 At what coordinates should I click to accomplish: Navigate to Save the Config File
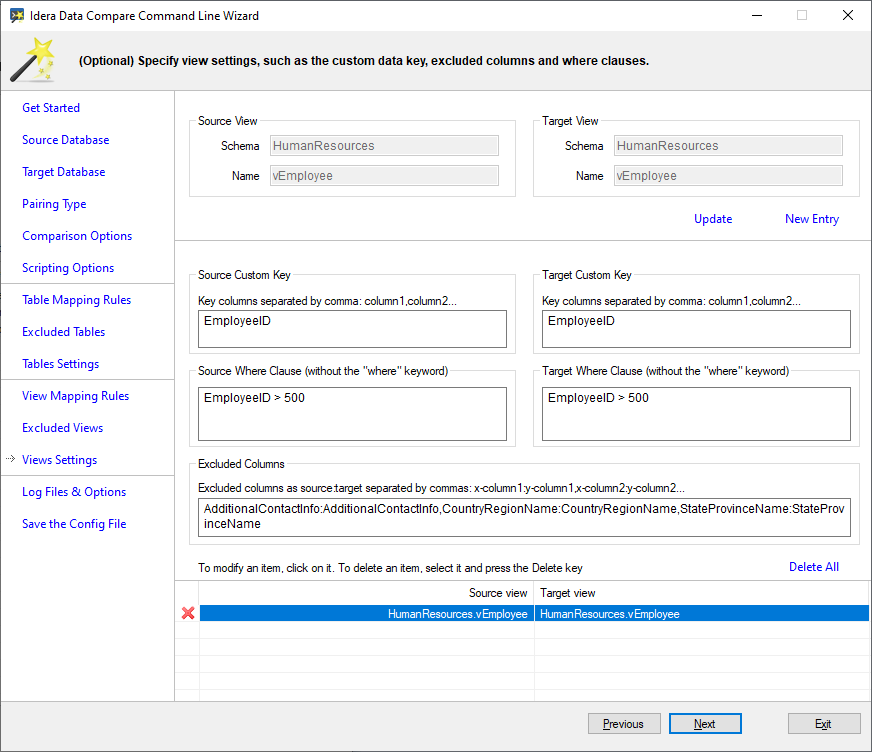click(74, 524)
